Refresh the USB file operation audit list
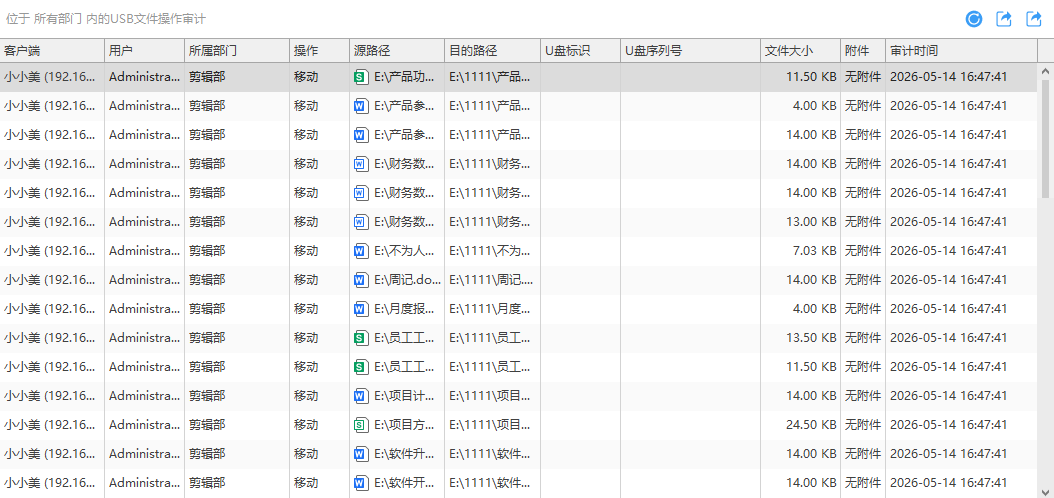 pos(973,19)
